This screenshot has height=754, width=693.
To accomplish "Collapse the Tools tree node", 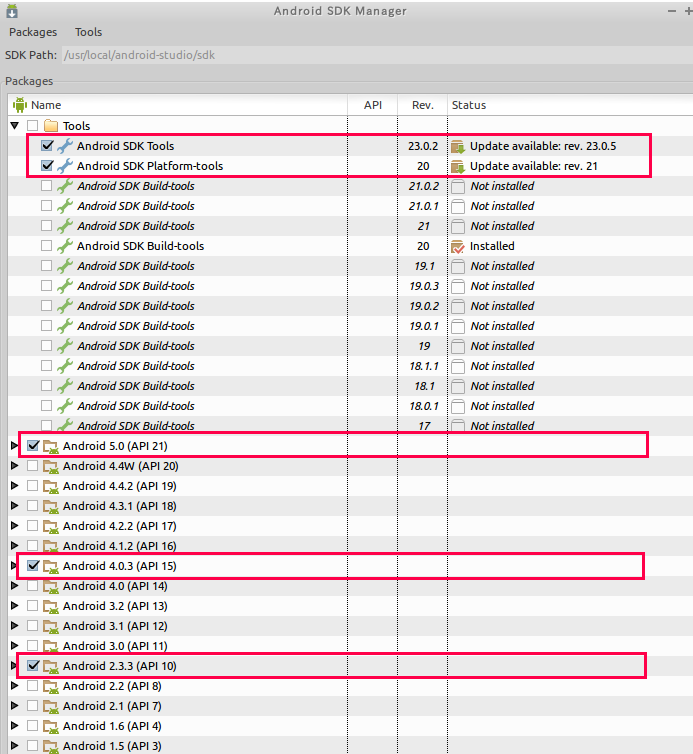I will point(15,126).
